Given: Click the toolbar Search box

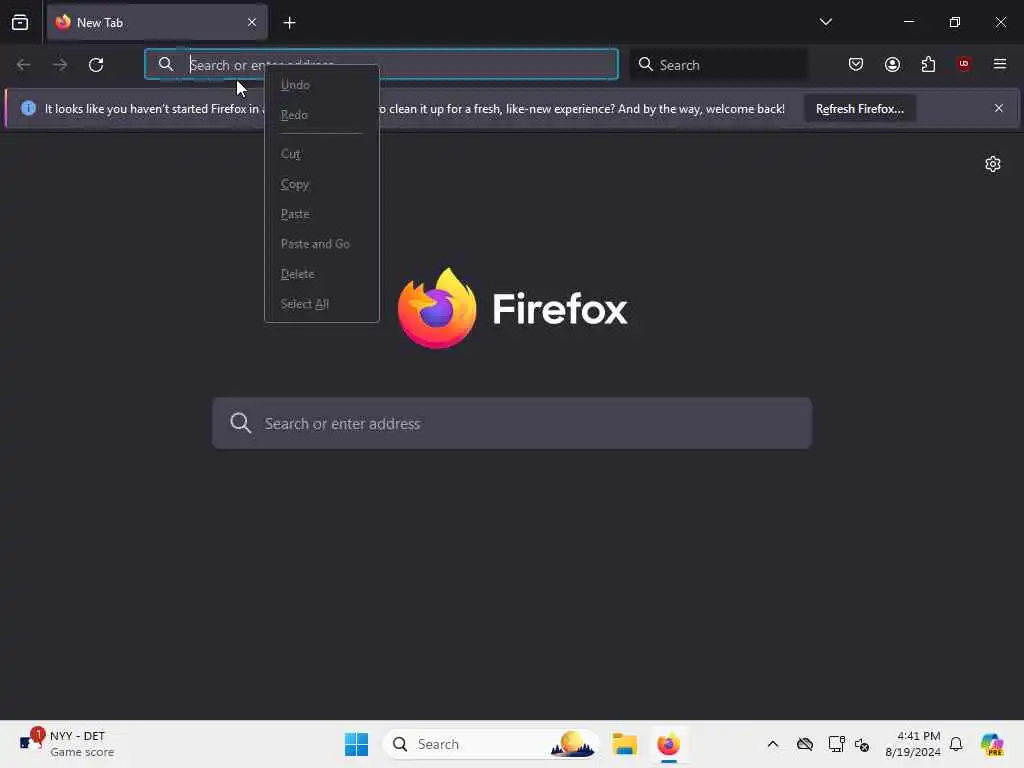Looking at the screenshot, I should coord(718,65).
